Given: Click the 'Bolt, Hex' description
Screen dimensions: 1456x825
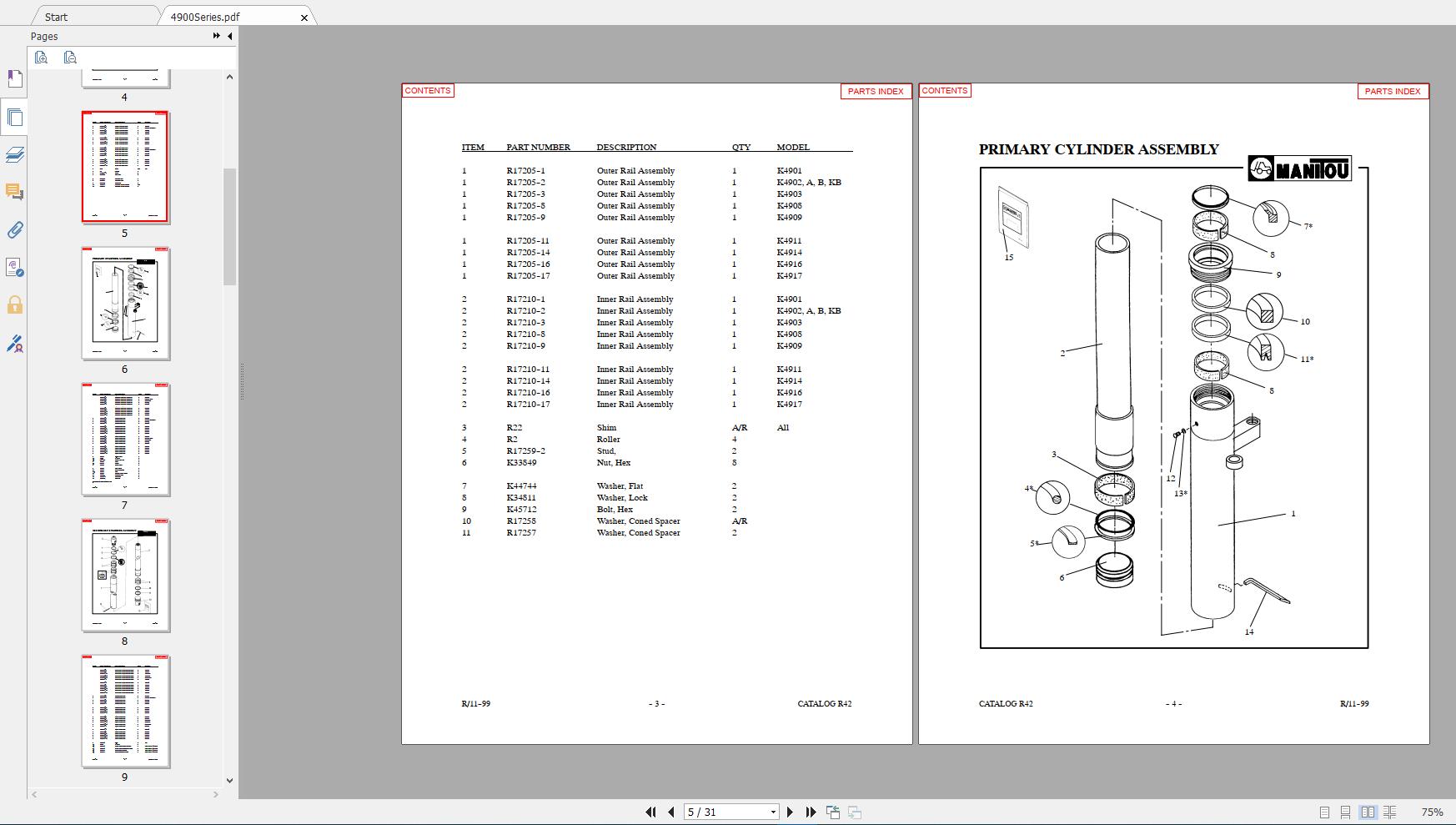Looking at the screenshot, I should pos(615,509).
